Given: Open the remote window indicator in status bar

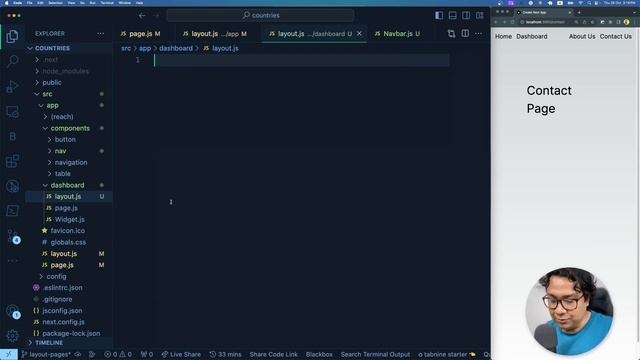Looking at the screenshot, I should click(x=9, y=354).
